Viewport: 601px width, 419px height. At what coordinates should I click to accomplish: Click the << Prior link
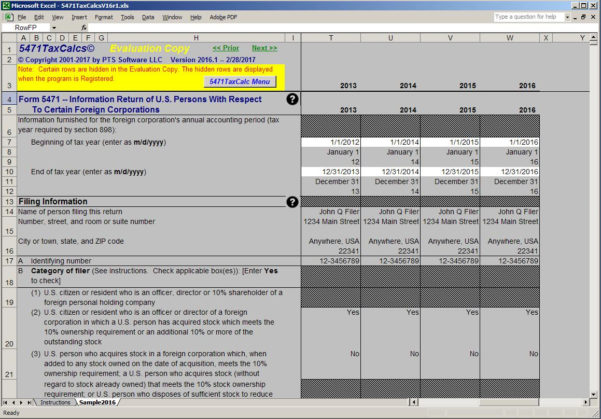click(226, 48)
